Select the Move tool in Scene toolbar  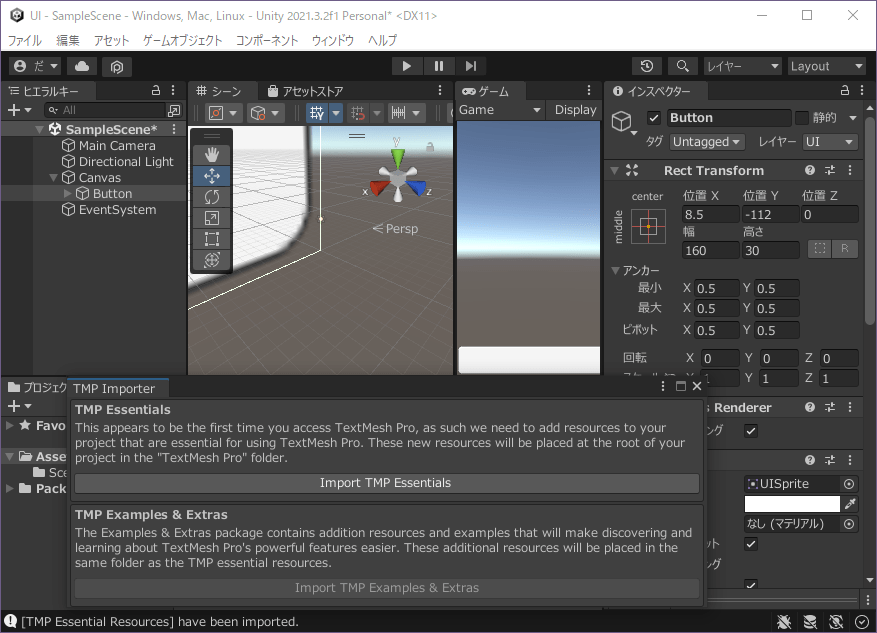pyautogui.click(x=211, y=176)
